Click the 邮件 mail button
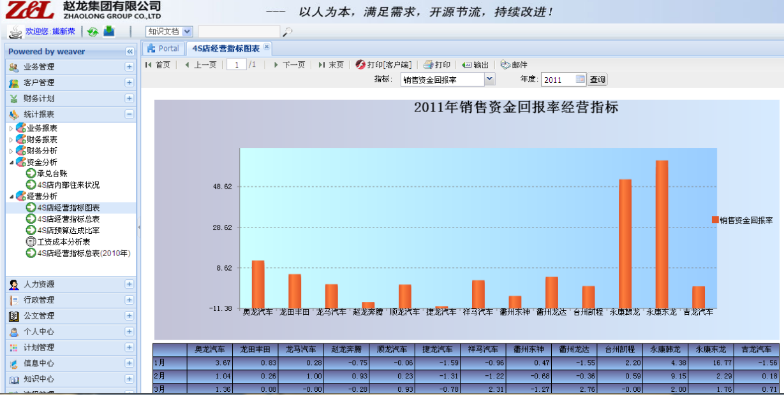Screen dimensions: 784x396 coord(514,64)
